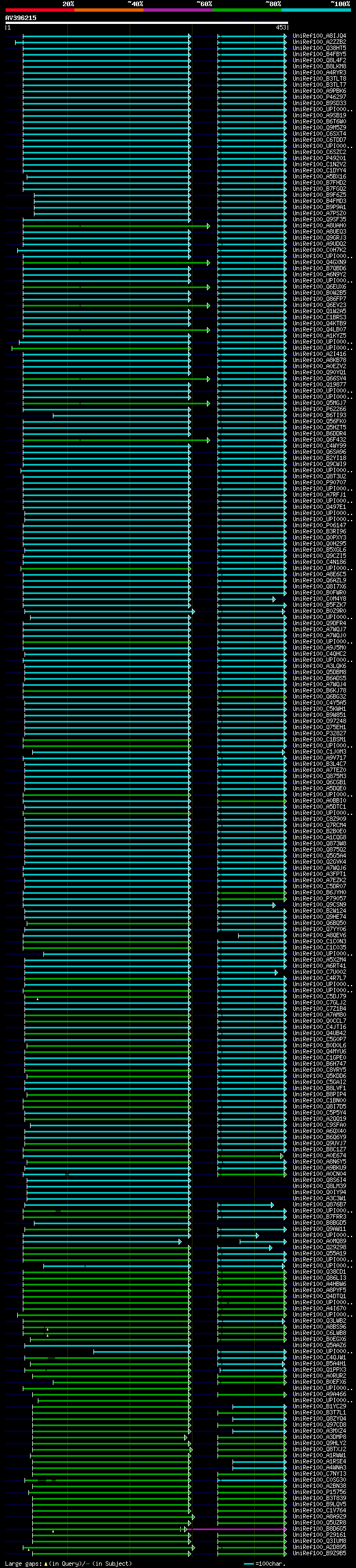Image resolution: width=356 pixels, height=1568 pixels.
Task: Select hit label UniRef100_B9P9A1
Action: pyautogui.click(x=319, y=207)
